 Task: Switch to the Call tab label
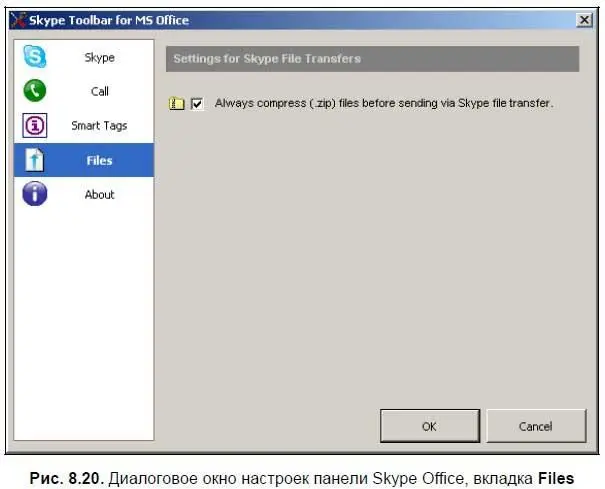100,91
